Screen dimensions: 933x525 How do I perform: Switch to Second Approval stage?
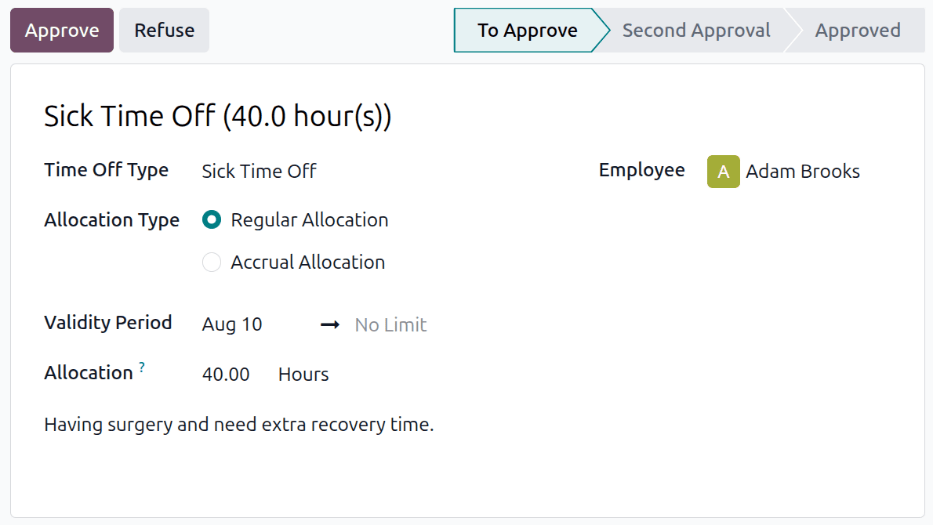[696, 30]
